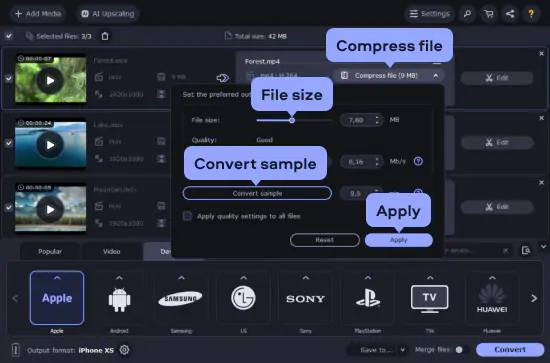The width and height of the screenshot is (550, 363).
Task: Open output format settings gear
Action: point(125,350)
